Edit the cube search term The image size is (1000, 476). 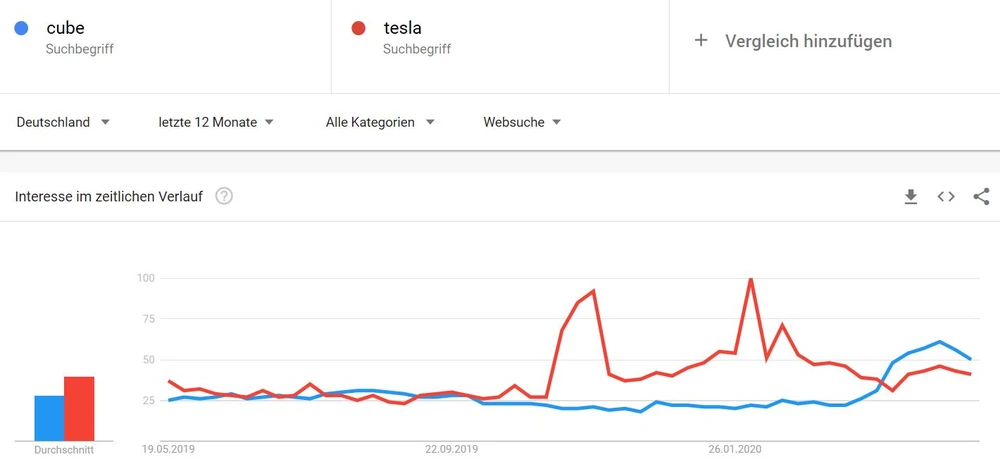coord(66,29)
